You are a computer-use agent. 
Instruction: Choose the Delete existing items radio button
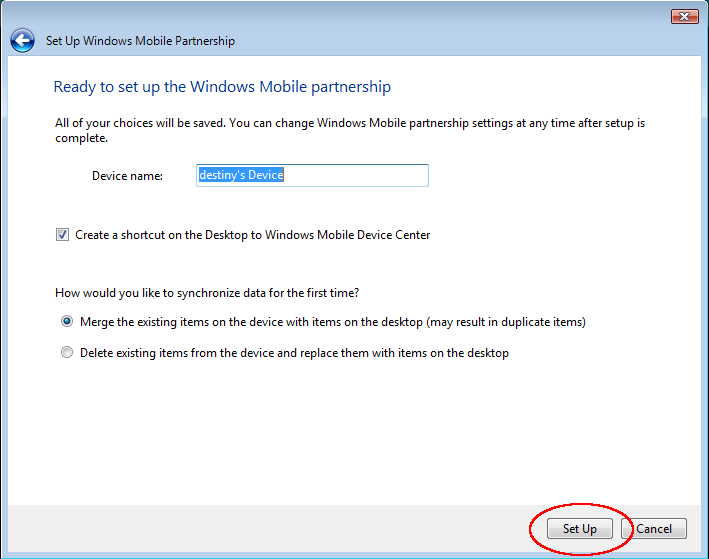point(67,353)
